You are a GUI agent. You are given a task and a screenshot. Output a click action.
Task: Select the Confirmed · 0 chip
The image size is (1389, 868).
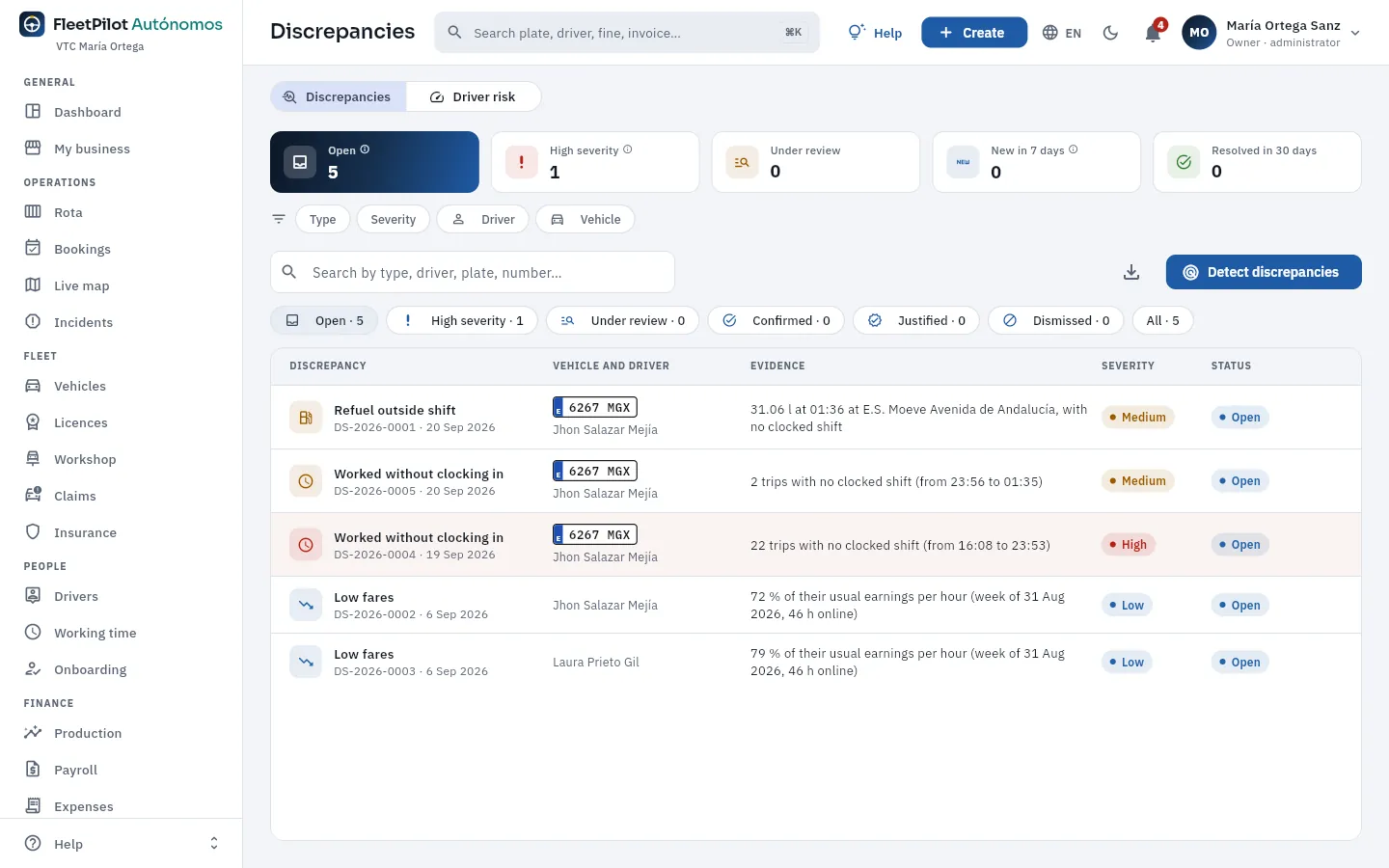coord(776,320)
